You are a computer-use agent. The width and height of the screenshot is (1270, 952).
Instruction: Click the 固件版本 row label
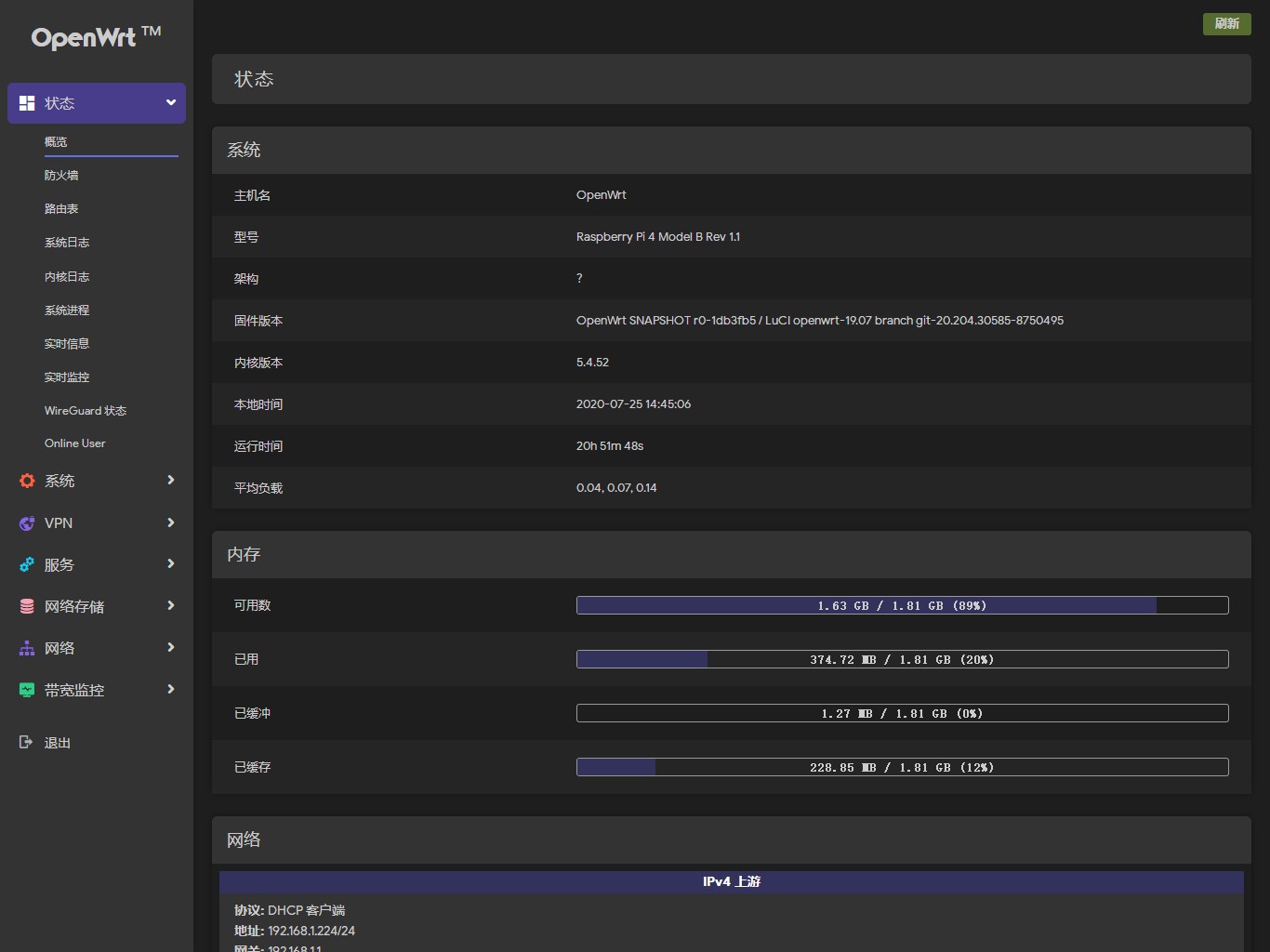point(258,321)
